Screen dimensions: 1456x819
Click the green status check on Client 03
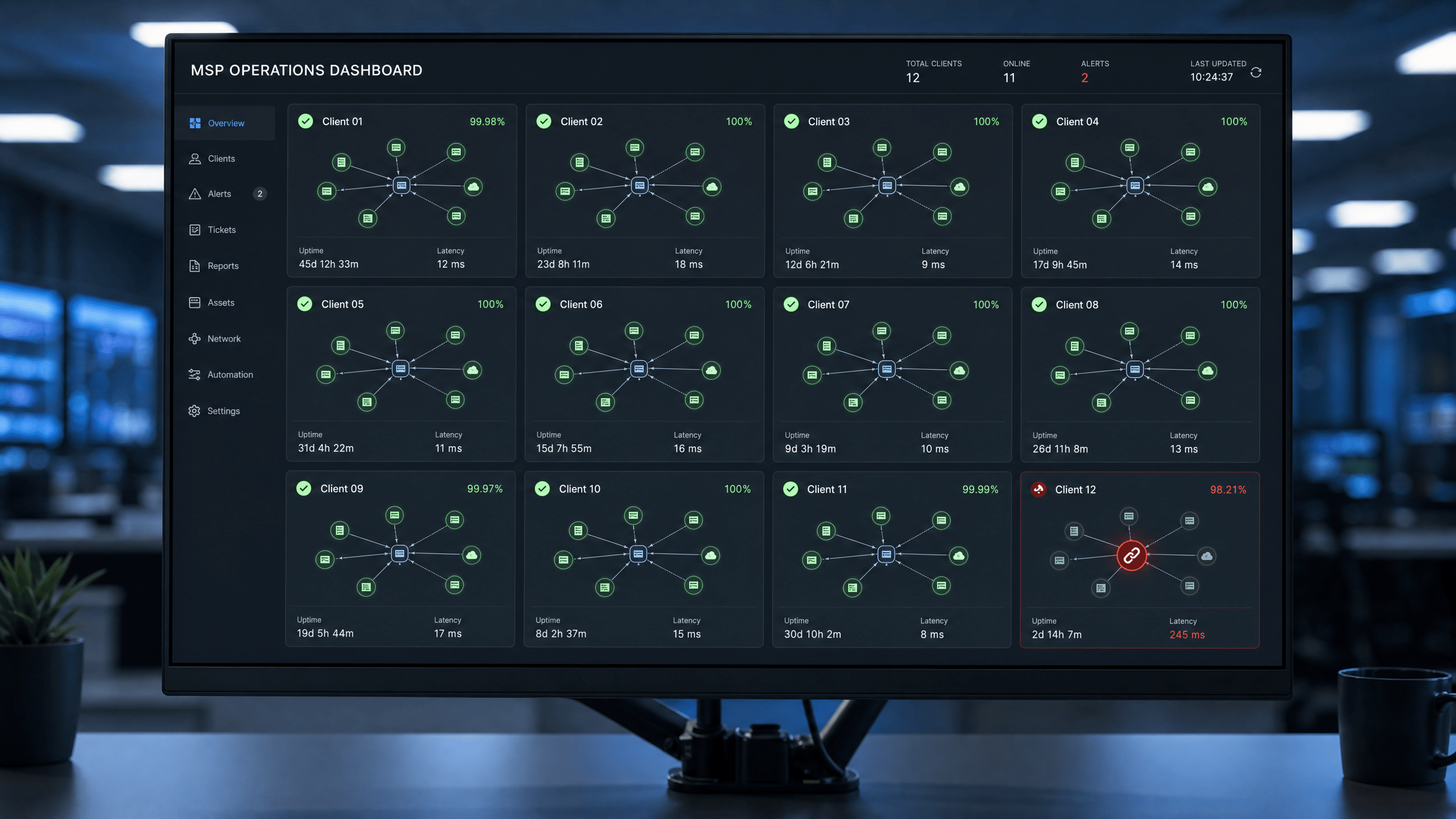pos(792,121)
